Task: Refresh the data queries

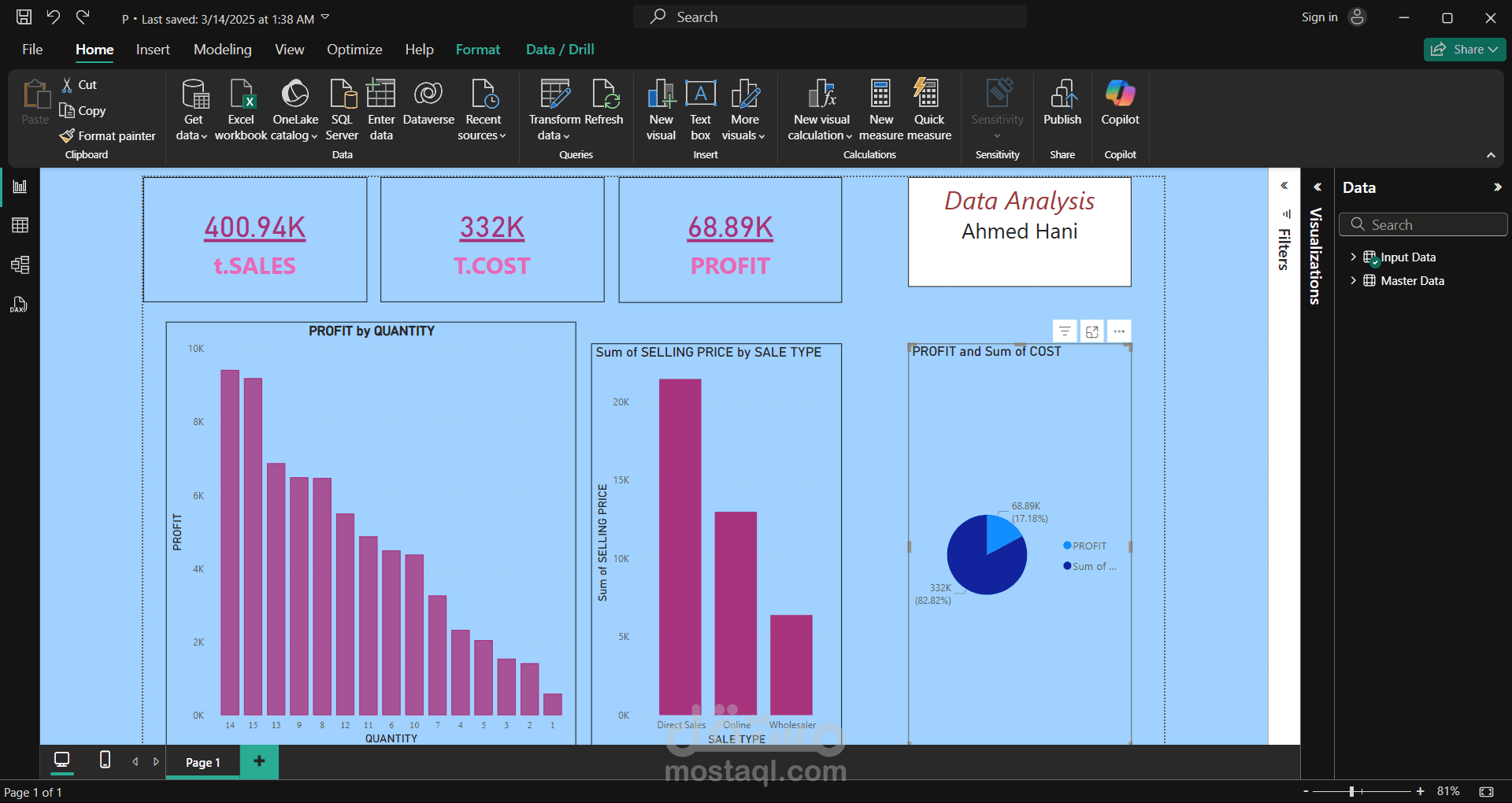Action: click(605, 102)
